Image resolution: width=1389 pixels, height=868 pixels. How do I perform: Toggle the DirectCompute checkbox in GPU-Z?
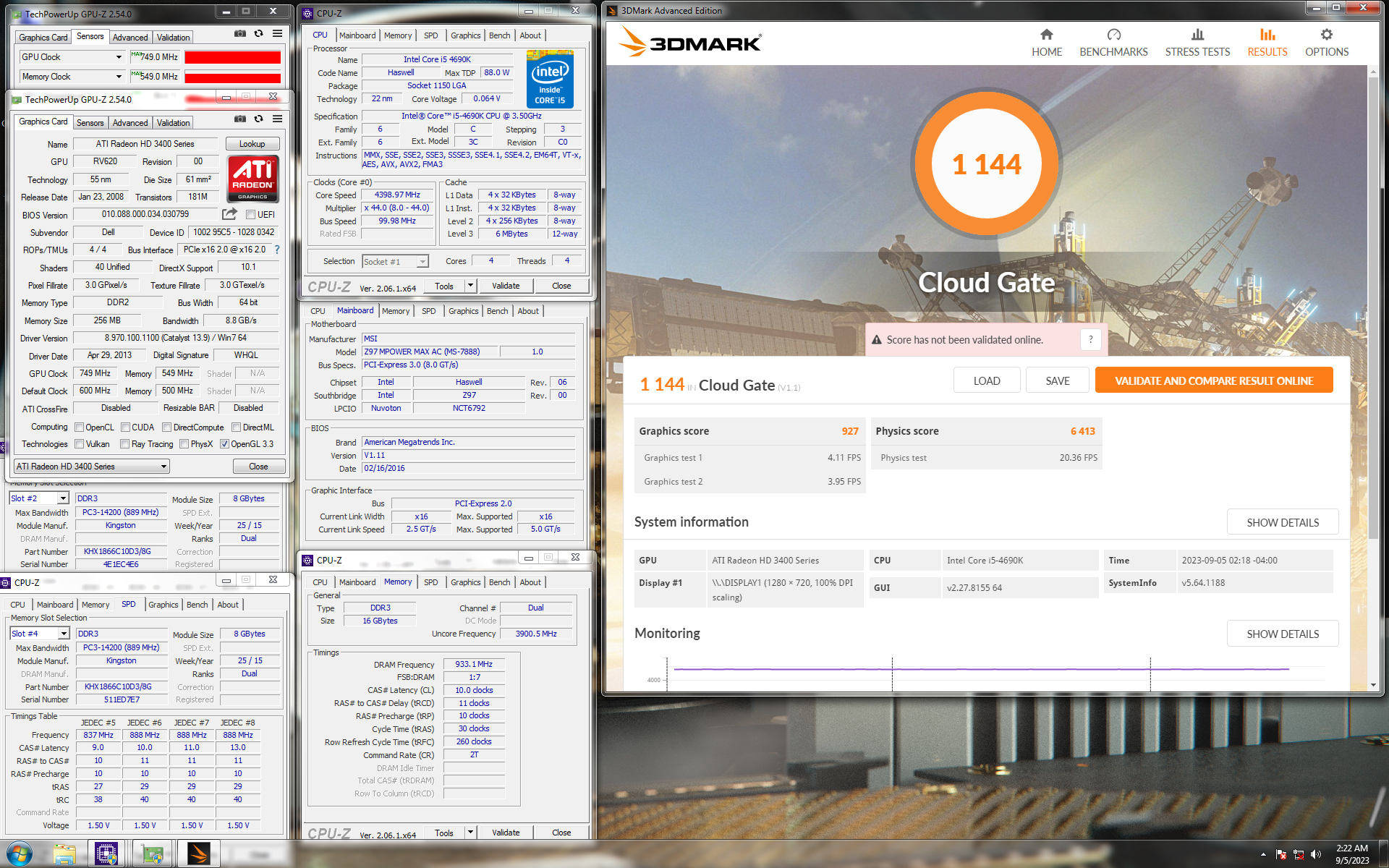(x=167, y=427)
